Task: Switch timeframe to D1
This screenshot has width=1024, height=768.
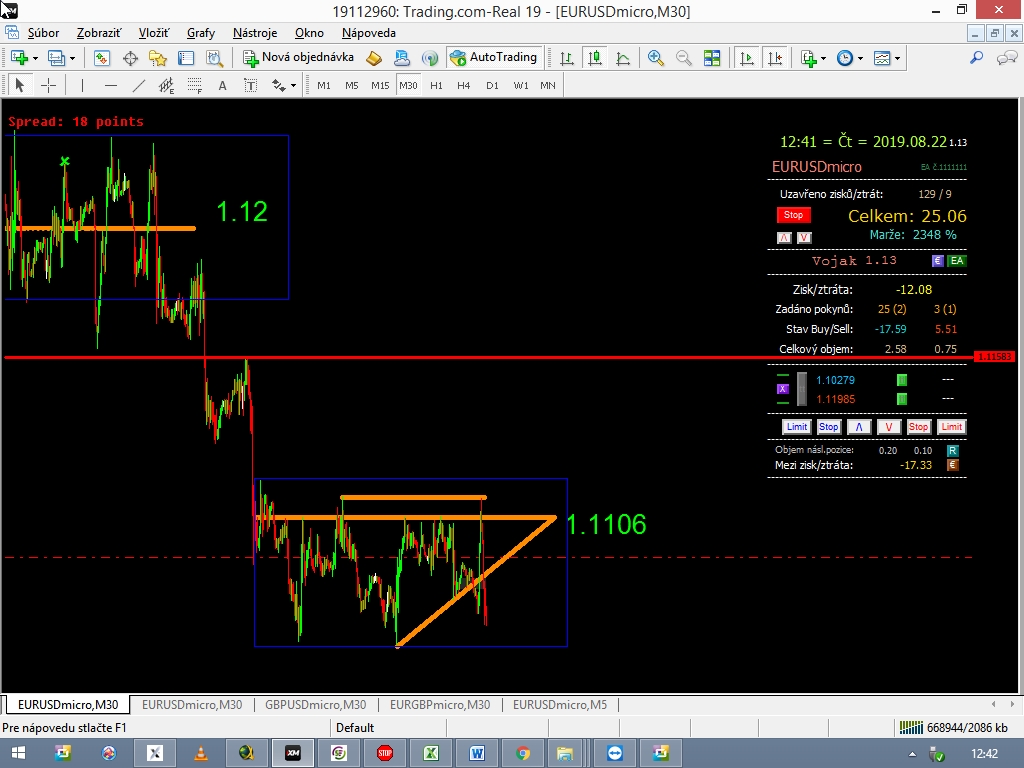Action: point(492,85)
